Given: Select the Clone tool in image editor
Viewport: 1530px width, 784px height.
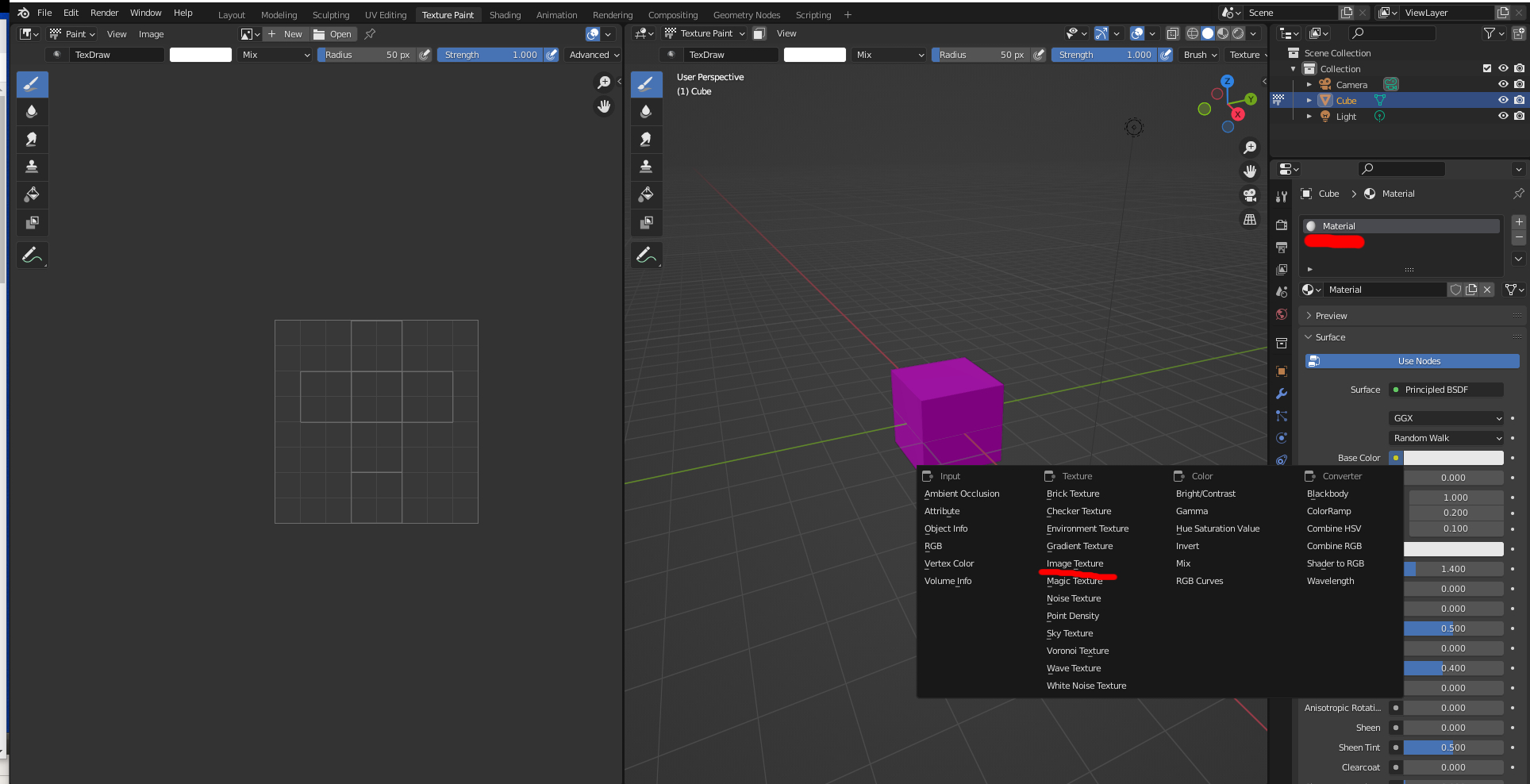Looking at the screenshot, I should [x=32, y=167].
